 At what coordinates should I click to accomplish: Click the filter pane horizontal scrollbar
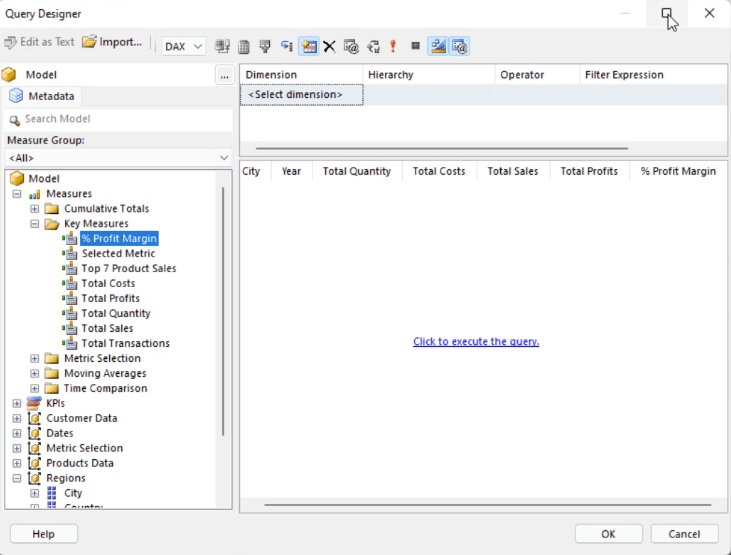pos(441,148)
